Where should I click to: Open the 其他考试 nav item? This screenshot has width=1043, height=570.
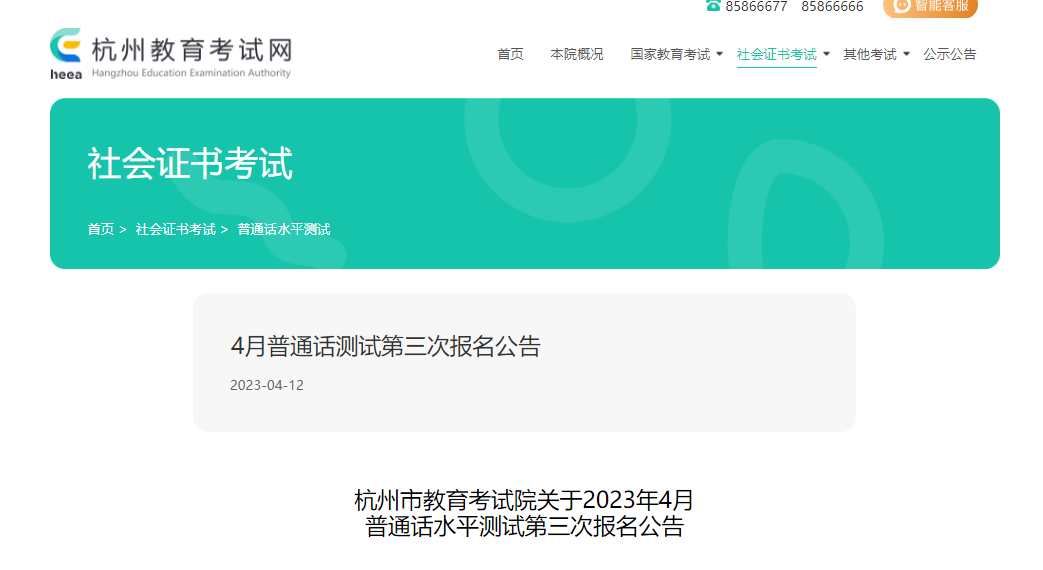tap(870, 55)
